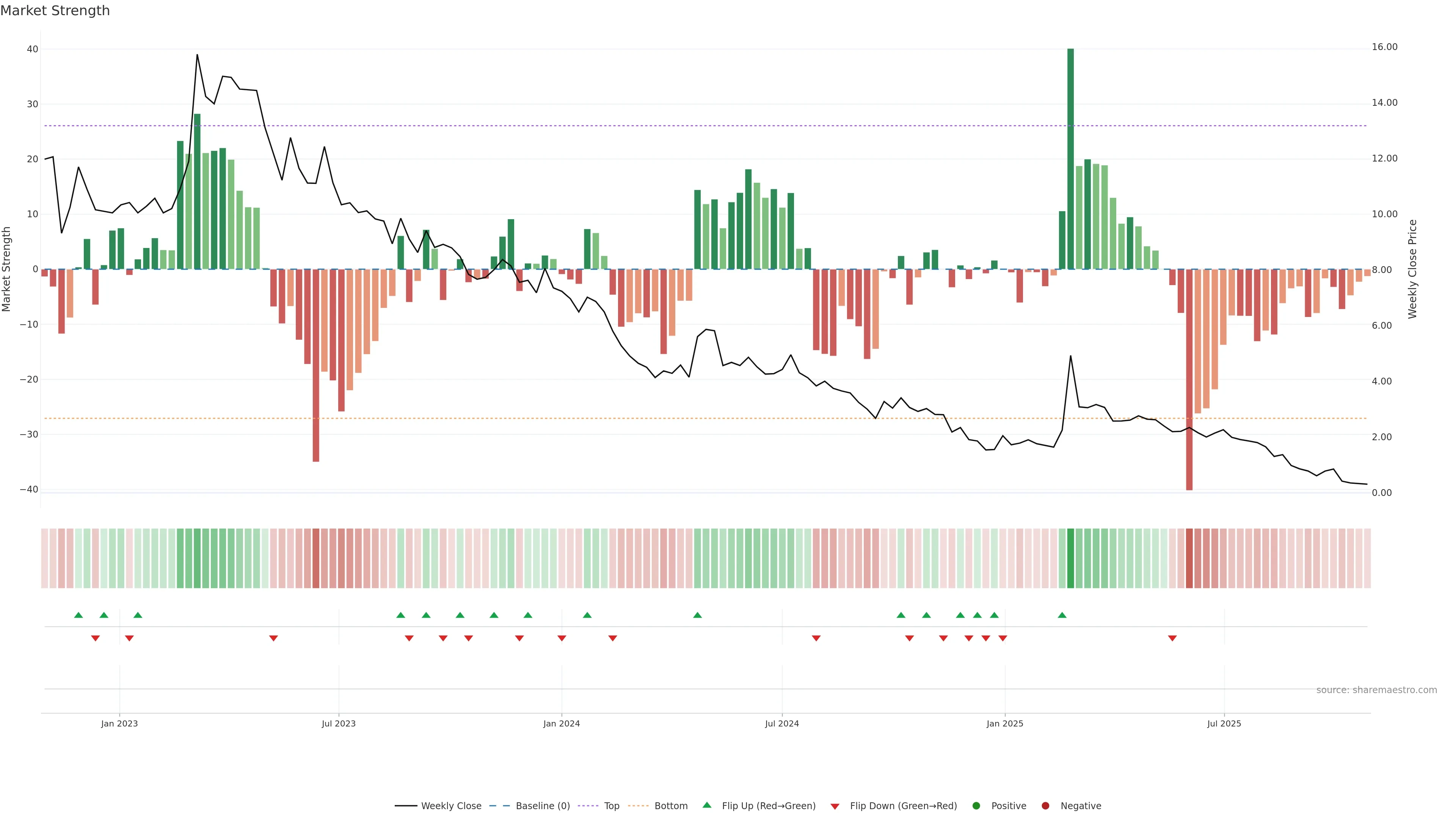Click the first flip-up green triangle marker
Viewport: 1456px width, 819px height.
[x=78, y=615]
